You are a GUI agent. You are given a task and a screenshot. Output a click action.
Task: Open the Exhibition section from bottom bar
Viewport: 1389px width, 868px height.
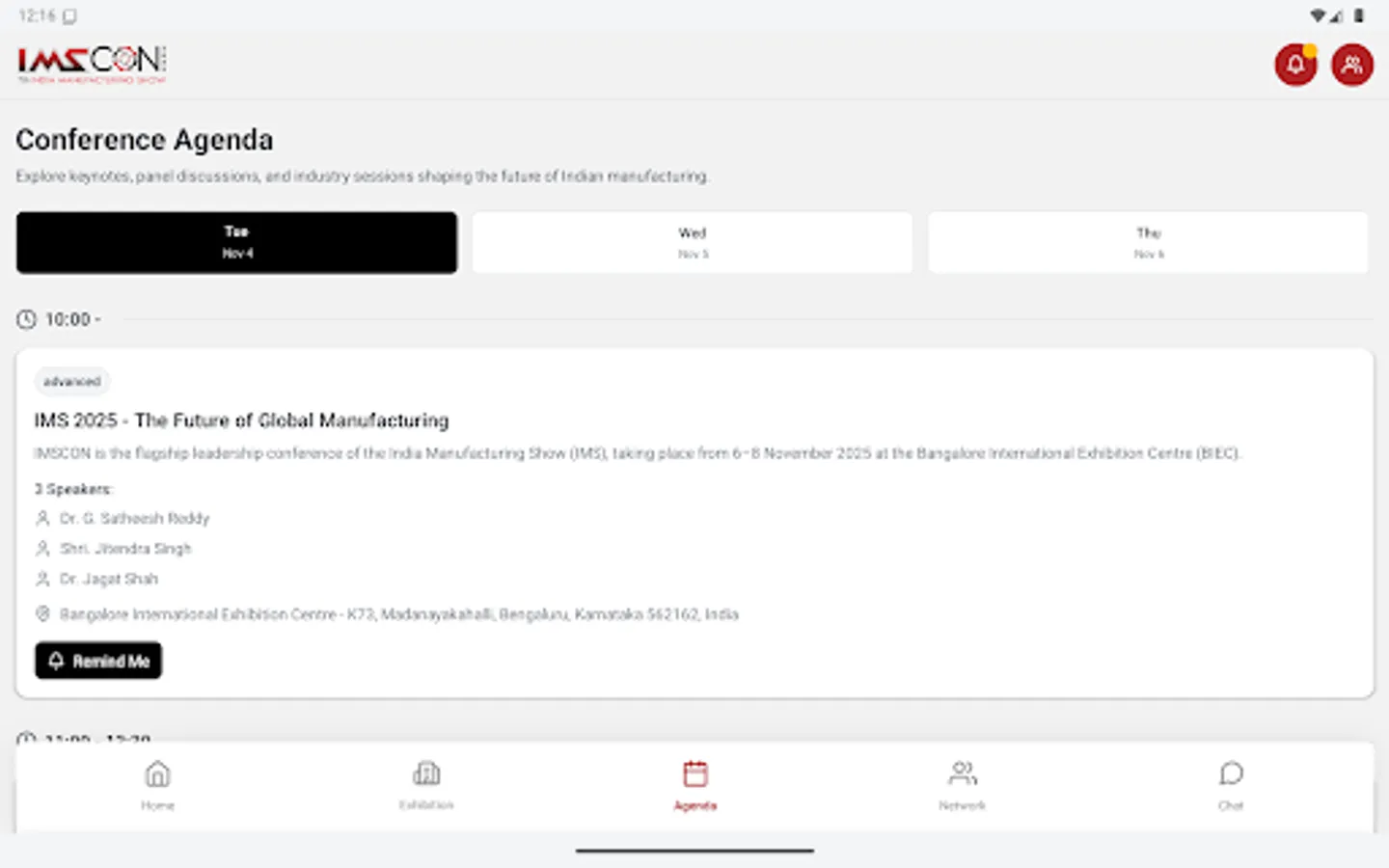(425, 773)
